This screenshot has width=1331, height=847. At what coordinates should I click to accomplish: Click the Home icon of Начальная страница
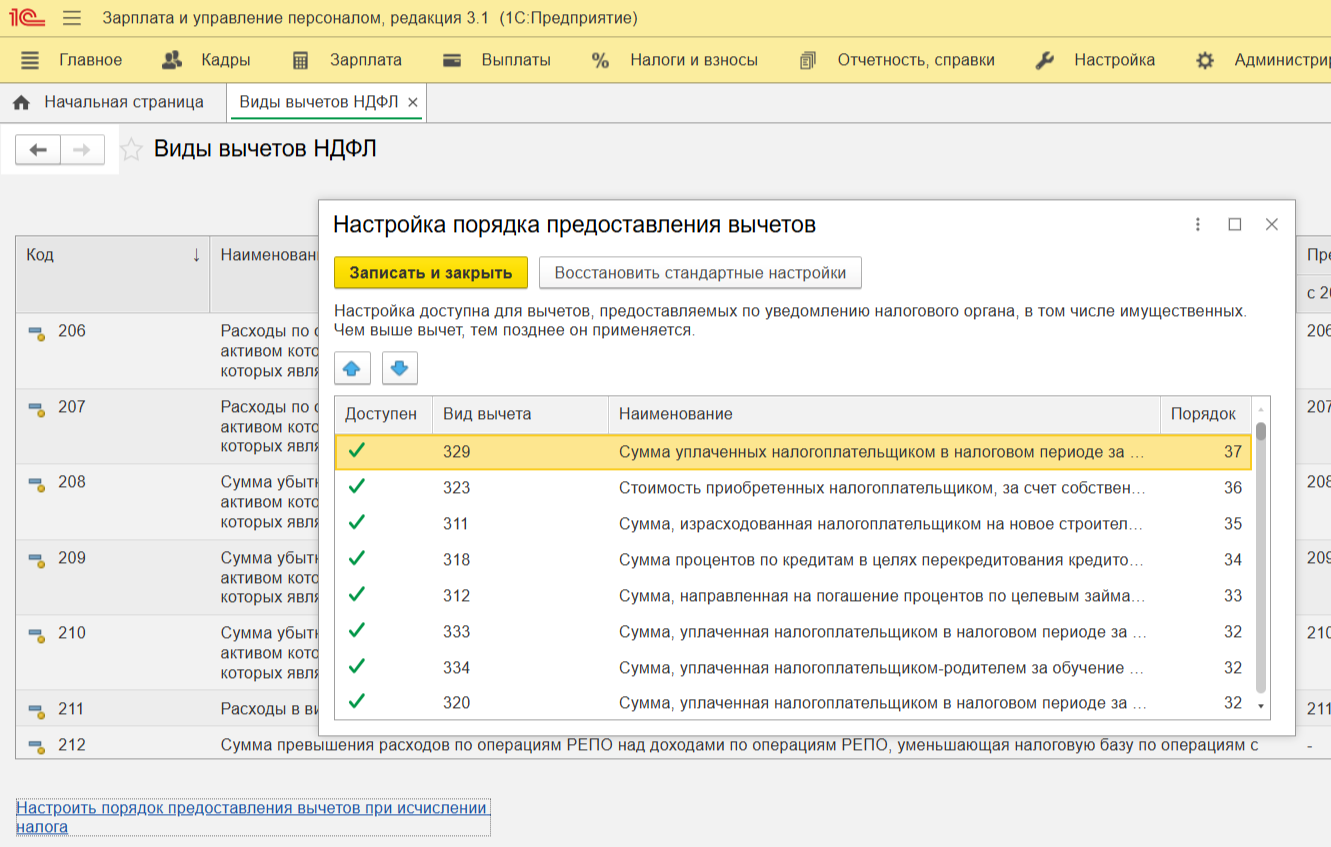(21, 102)
